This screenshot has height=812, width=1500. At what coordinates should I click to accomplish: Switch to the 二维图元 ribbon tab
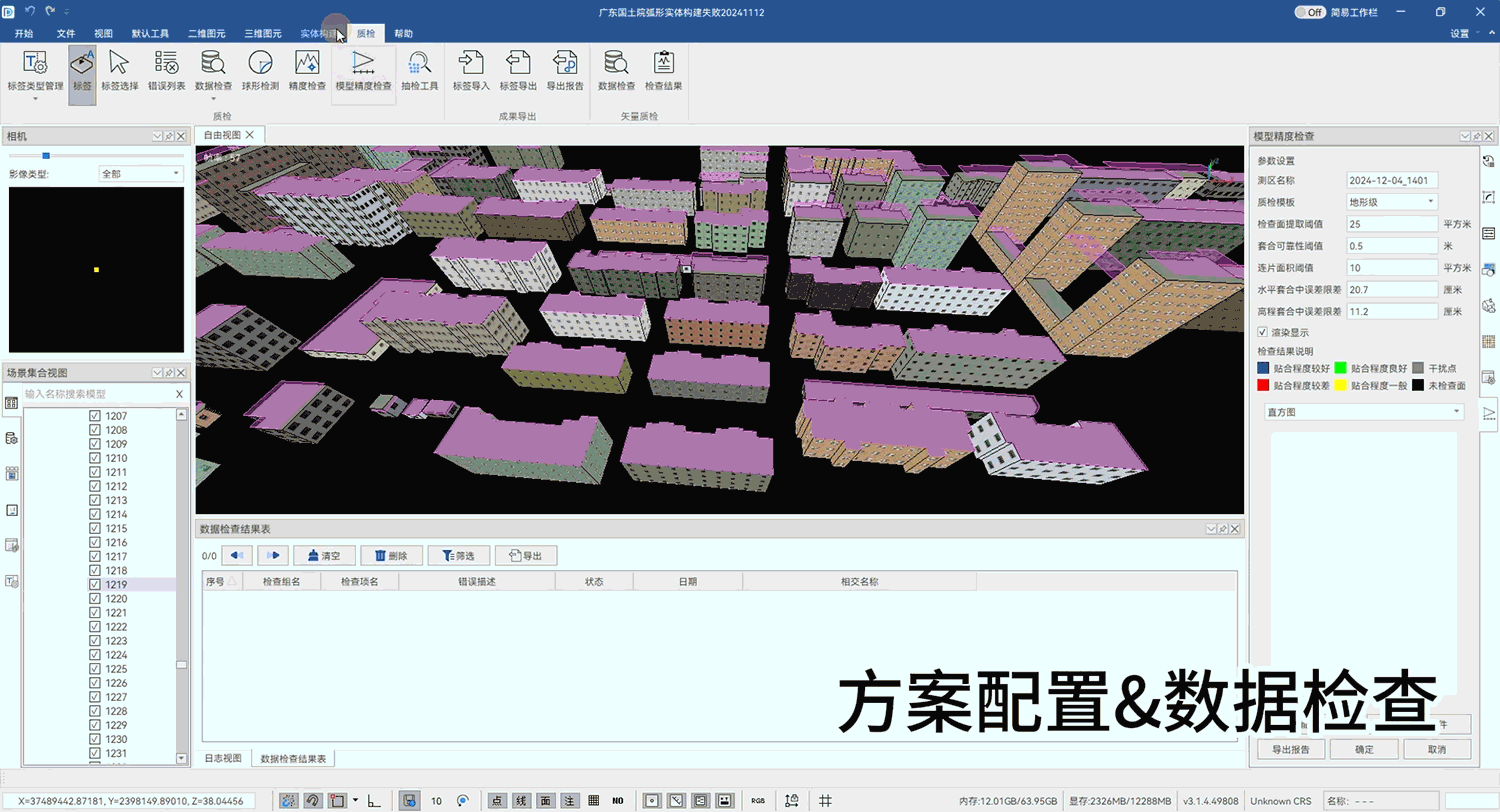click(206, 34)
